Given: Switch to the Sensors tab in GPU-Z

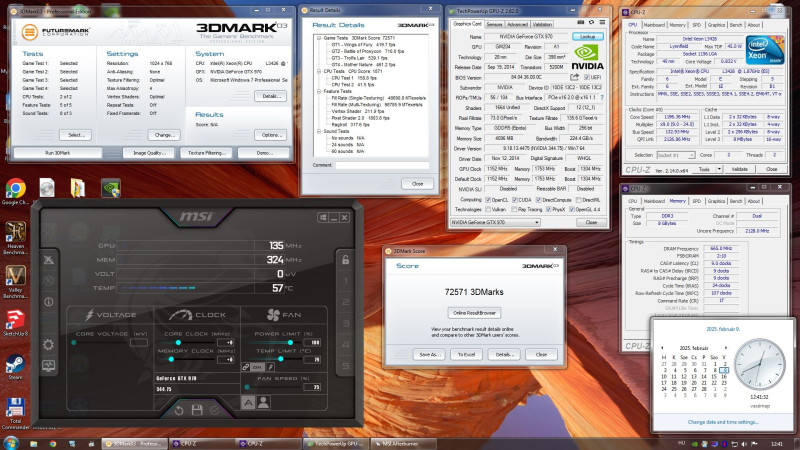Looking at the screenshot, I should (x=494, y=24).
